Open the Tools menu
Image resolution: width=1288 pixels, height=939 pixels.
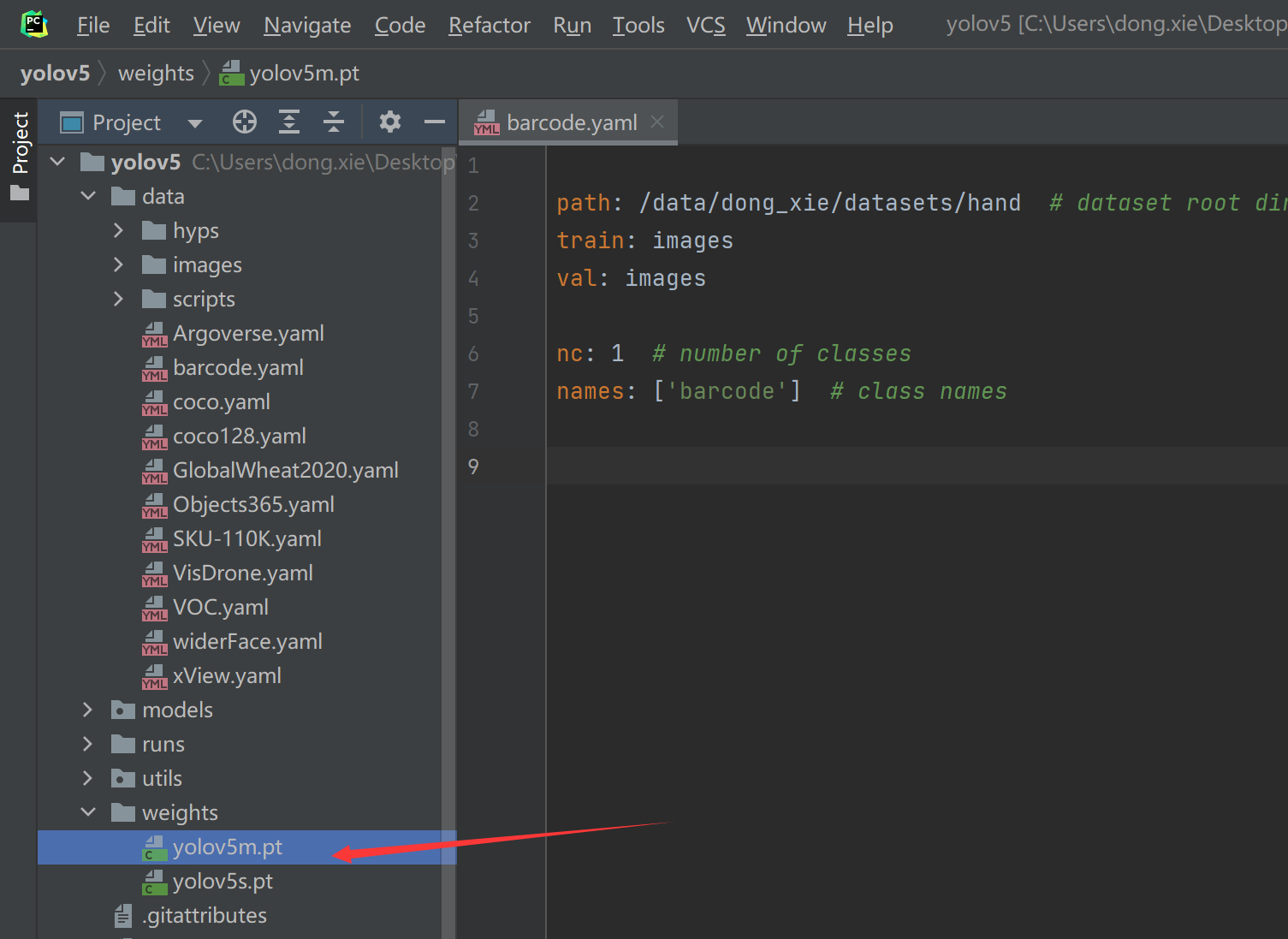[638, 26]
